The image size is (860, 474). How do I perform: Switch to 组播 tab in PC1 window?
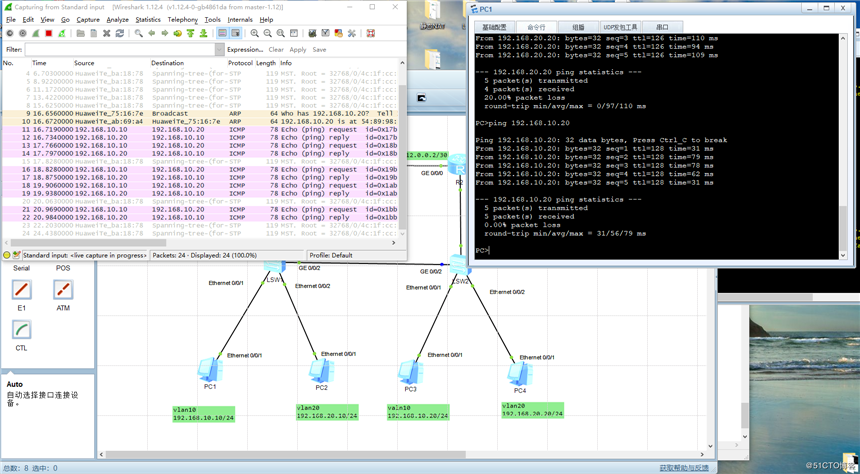click(578, 27)
